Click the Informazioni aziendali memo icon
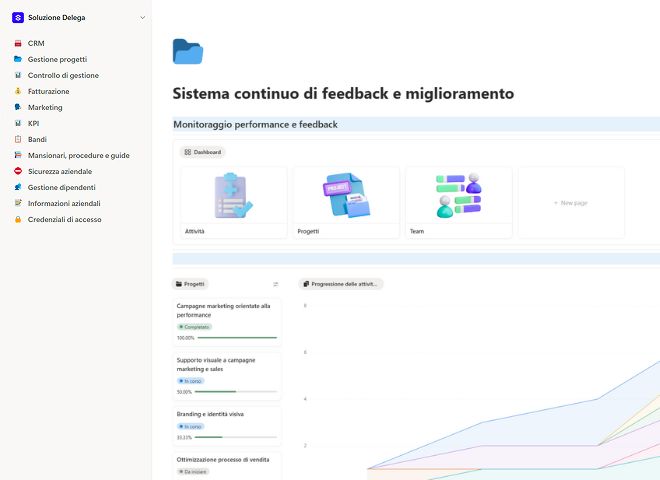This screenshot has width=660, height=480. click(18, 203)
